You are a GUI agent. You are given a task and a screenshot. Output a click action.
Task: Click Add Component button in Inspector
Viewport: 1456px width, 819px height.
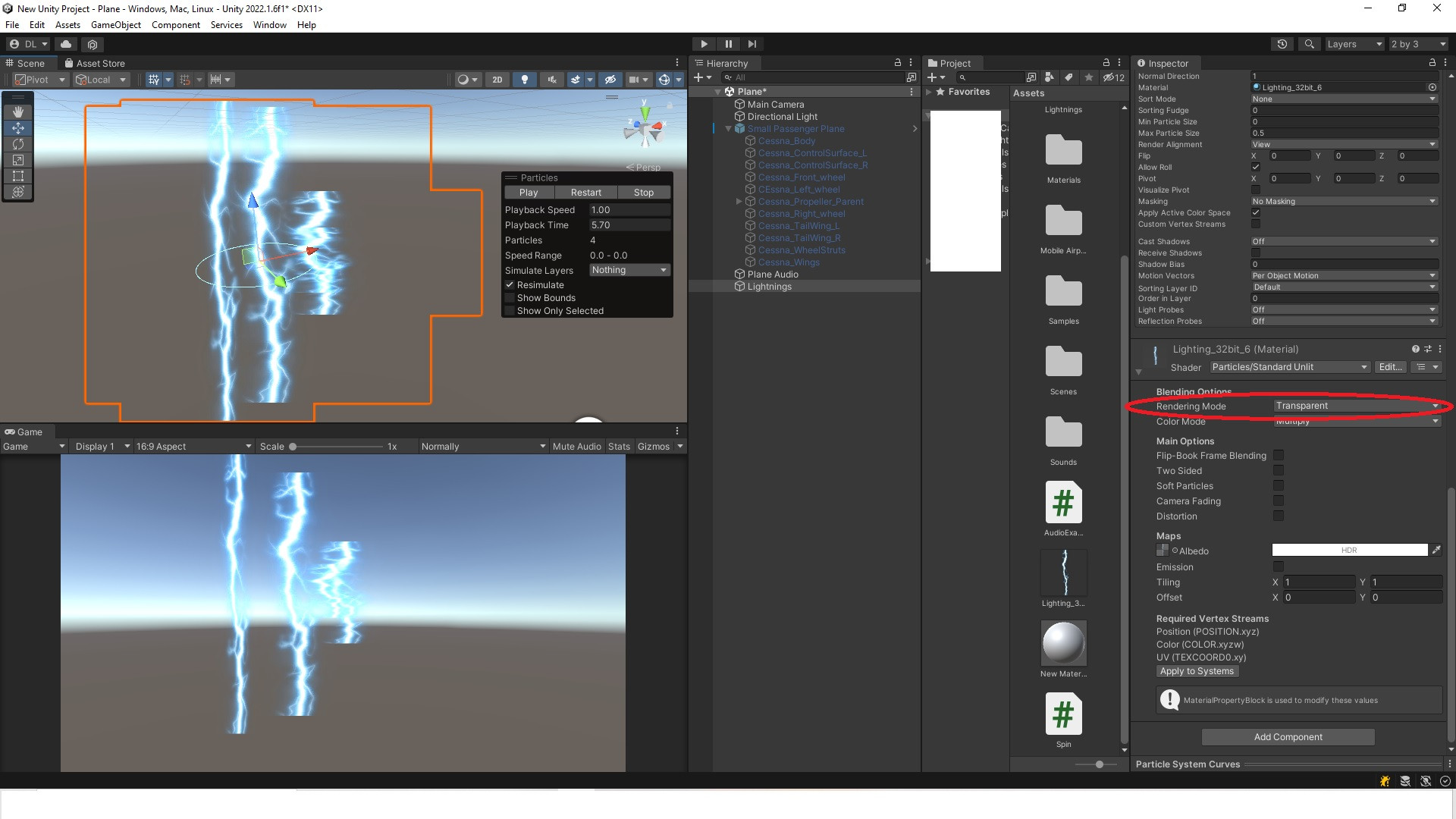tap(1288, 737)
